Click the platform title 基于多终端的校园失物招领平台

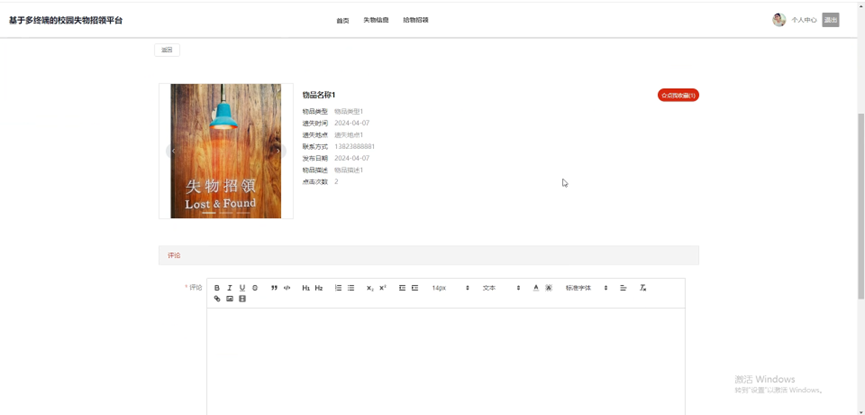tap(66, 20)
